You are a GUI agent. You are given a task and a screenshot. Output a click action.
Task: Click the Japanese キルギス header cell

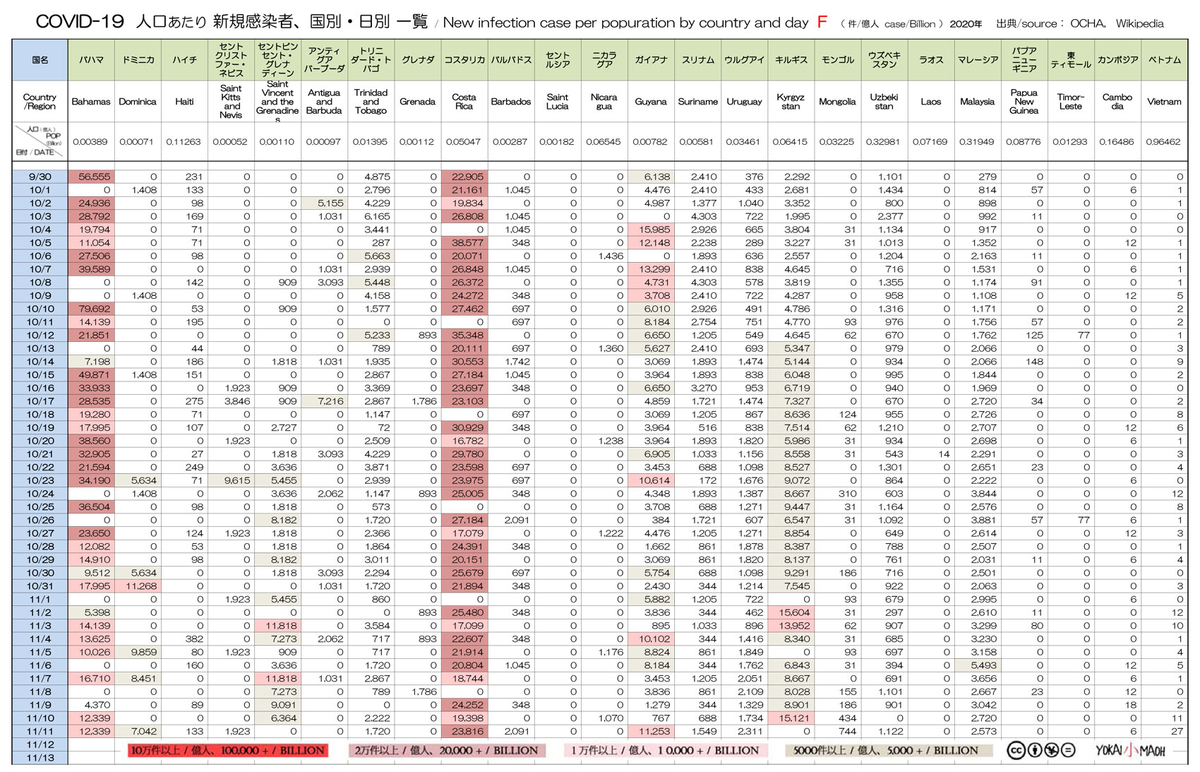coord(789,60)
